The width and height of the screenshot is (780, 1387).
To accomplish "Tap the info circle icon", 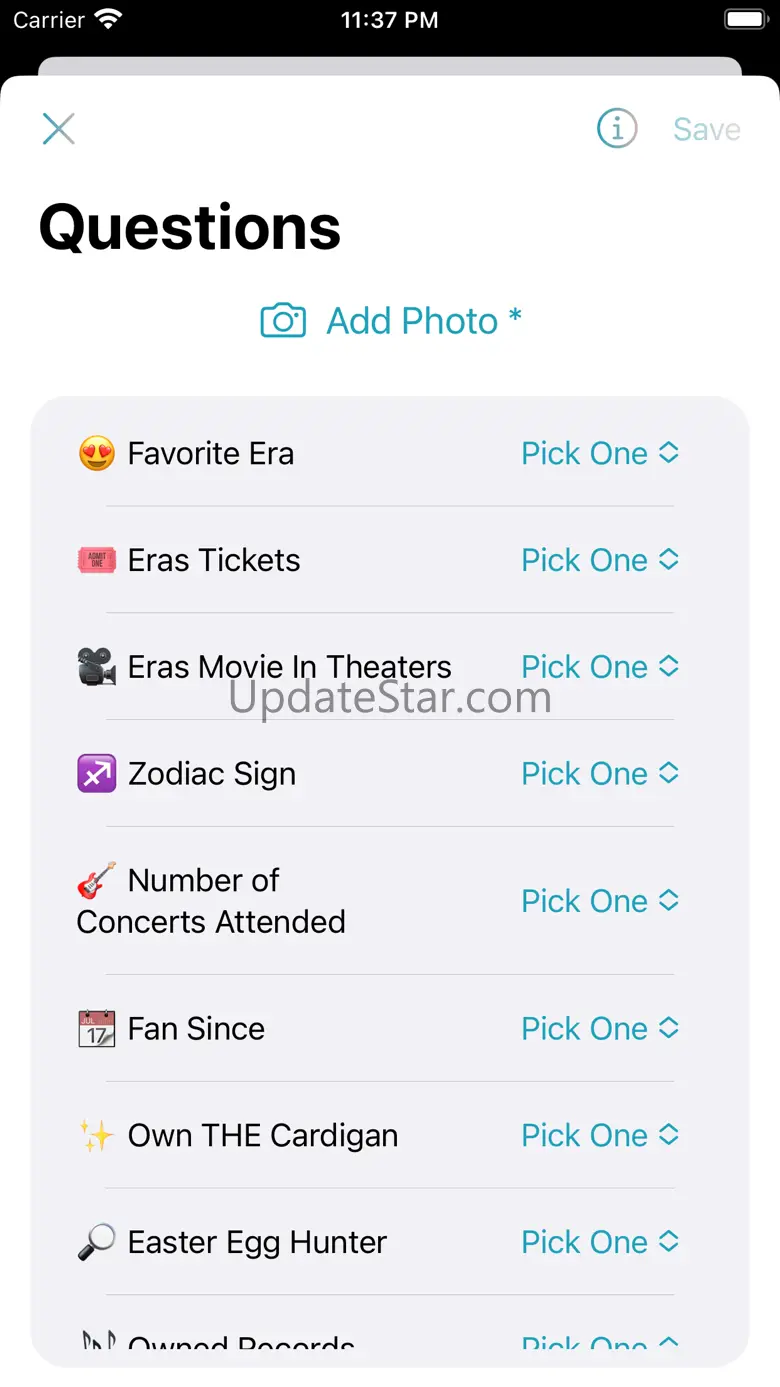I will [617, 129].
